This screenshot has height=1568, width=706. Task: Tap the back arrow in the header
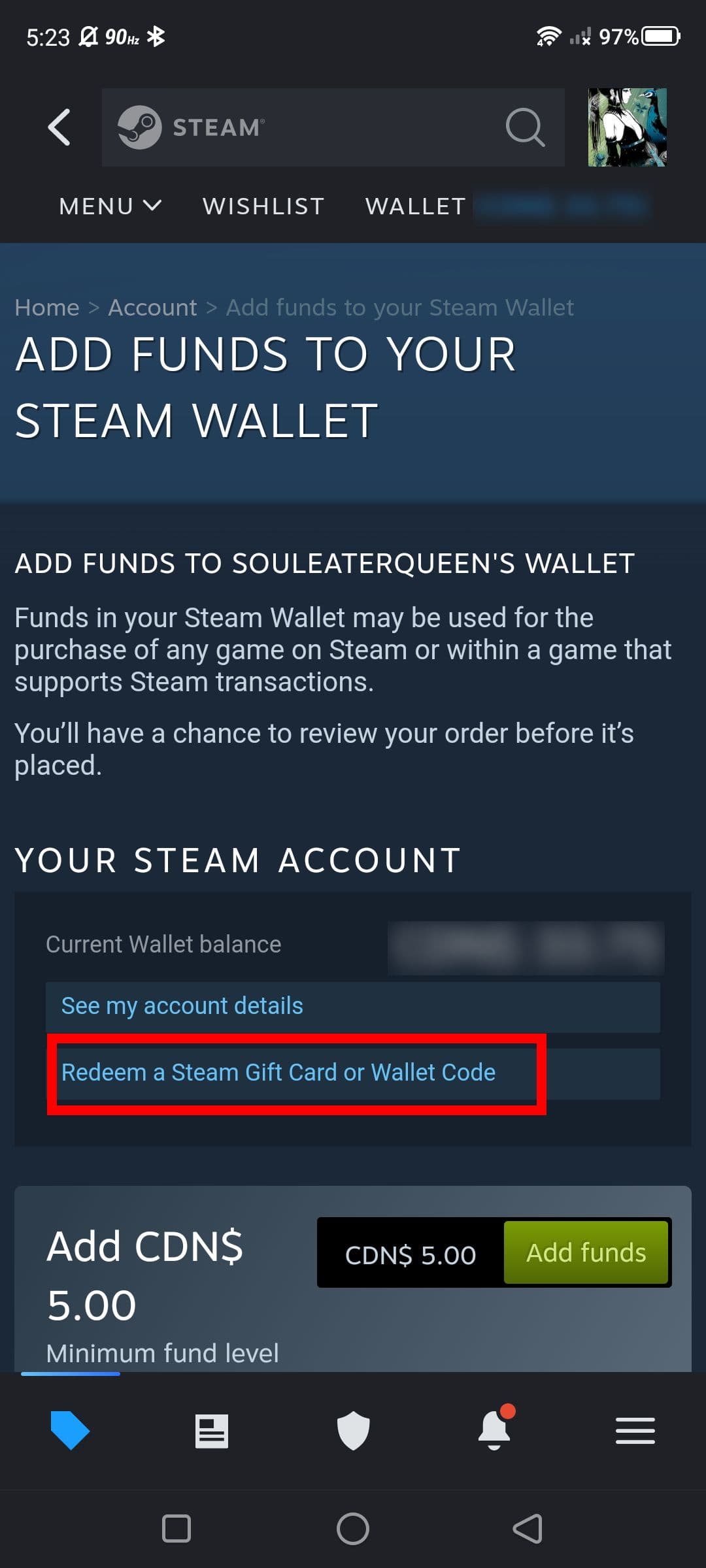pos(59,127)
